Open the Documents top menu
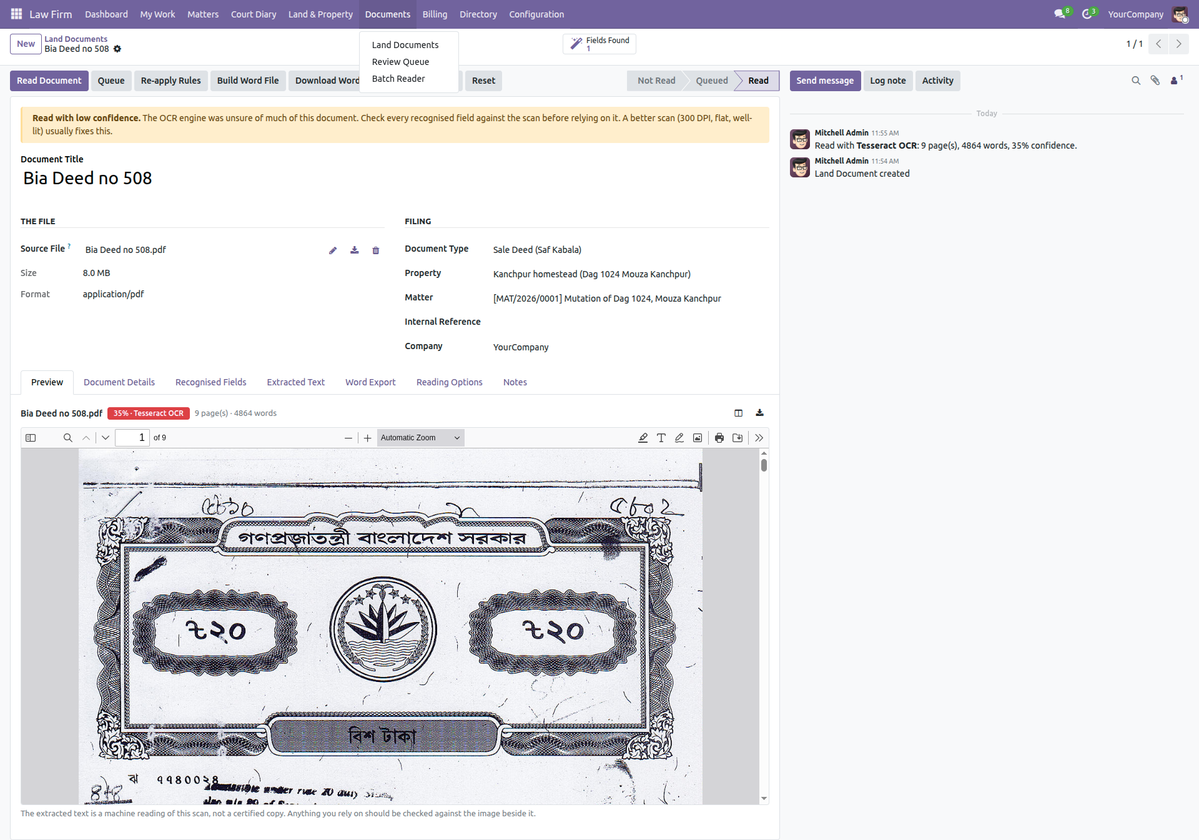This screenshot has height=840, width=1199. point(387,15)
